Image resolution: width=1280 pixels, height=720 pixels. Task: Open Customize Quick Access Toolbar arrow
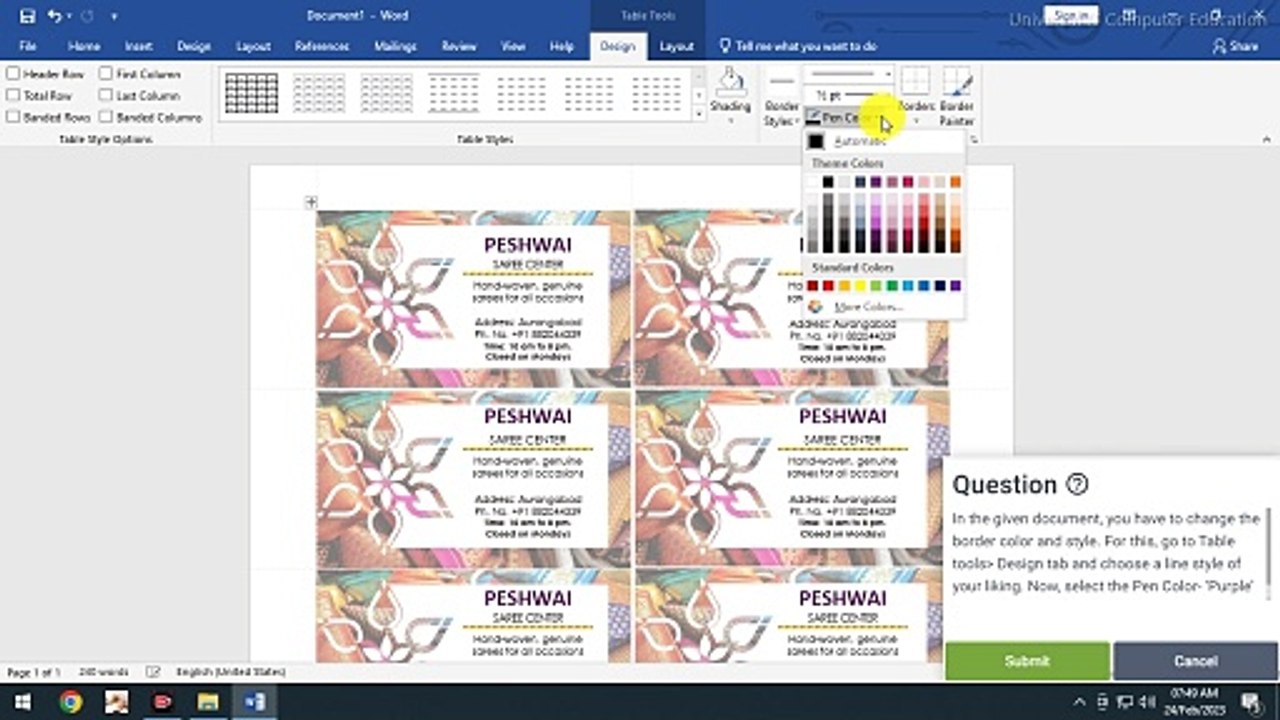pos(114,17)
